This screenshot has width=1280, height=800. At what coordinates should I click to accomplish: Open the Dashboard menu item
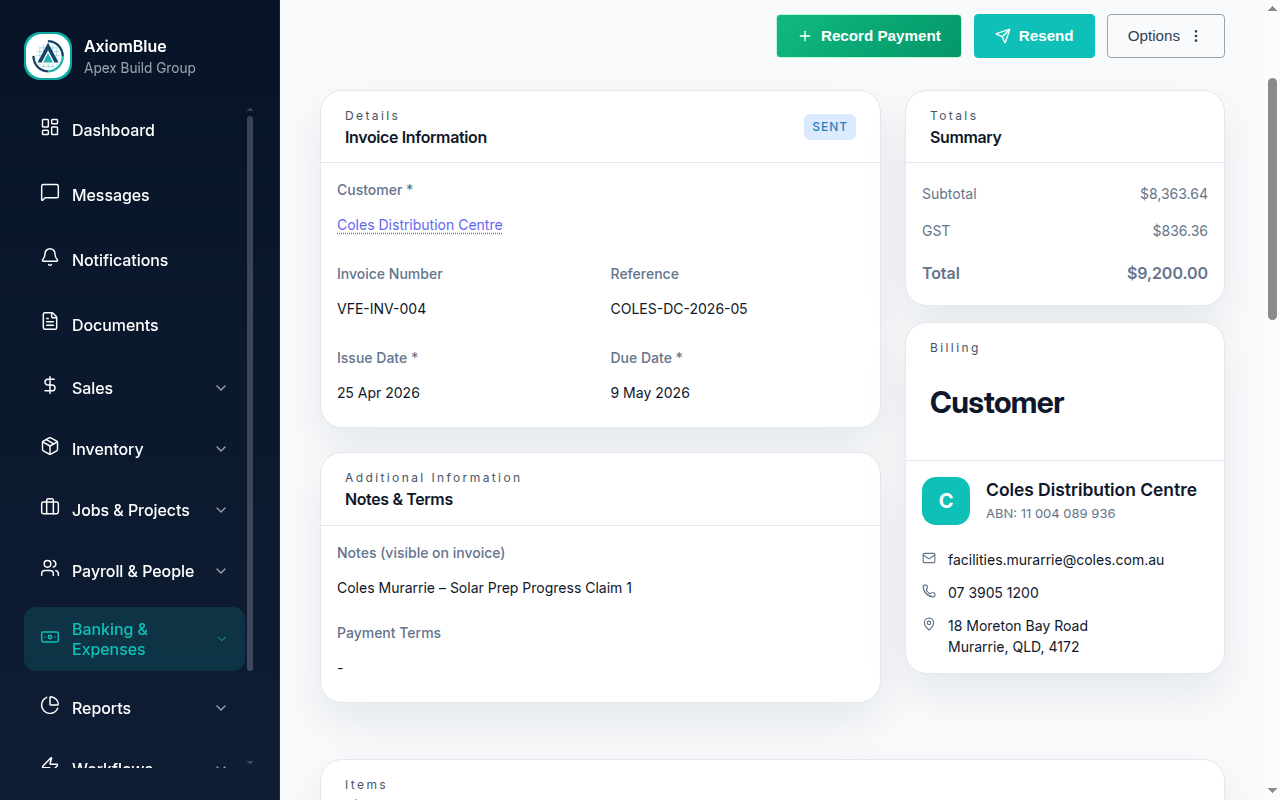coord(134,130)
